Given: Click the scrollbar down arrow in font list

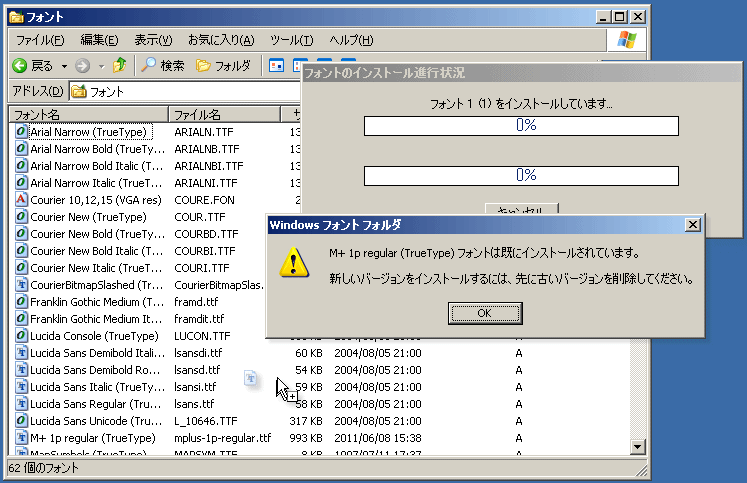Looking at the screenshot, I should [637, 446].
